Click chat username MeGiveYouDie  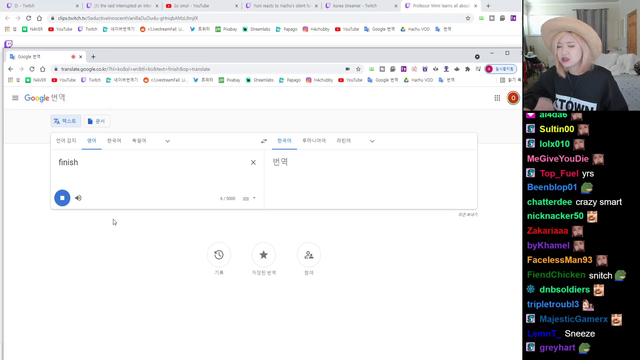click(558, 159)
